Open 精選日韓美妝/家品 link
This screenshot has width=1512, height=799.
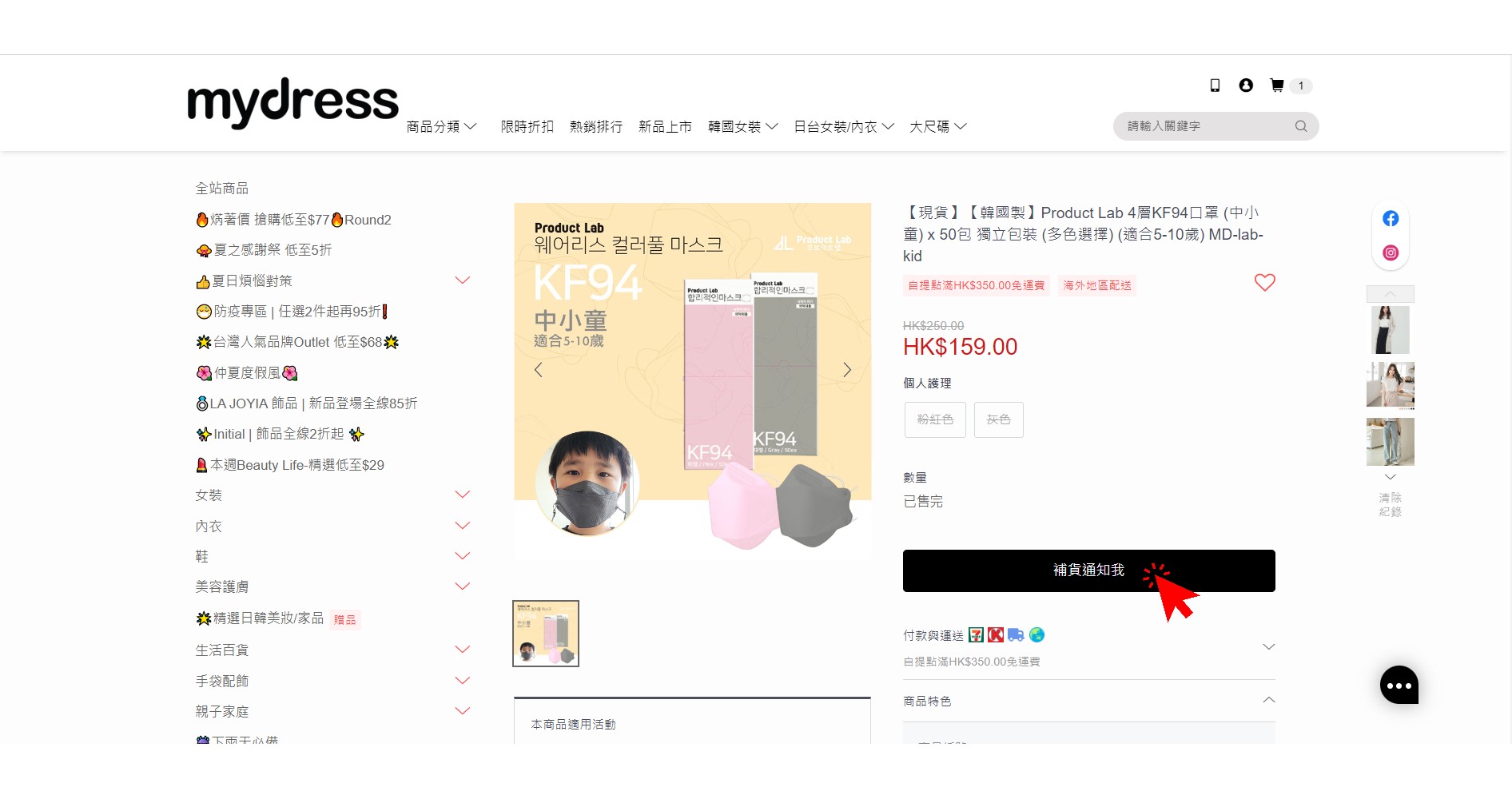click(260, 618)
